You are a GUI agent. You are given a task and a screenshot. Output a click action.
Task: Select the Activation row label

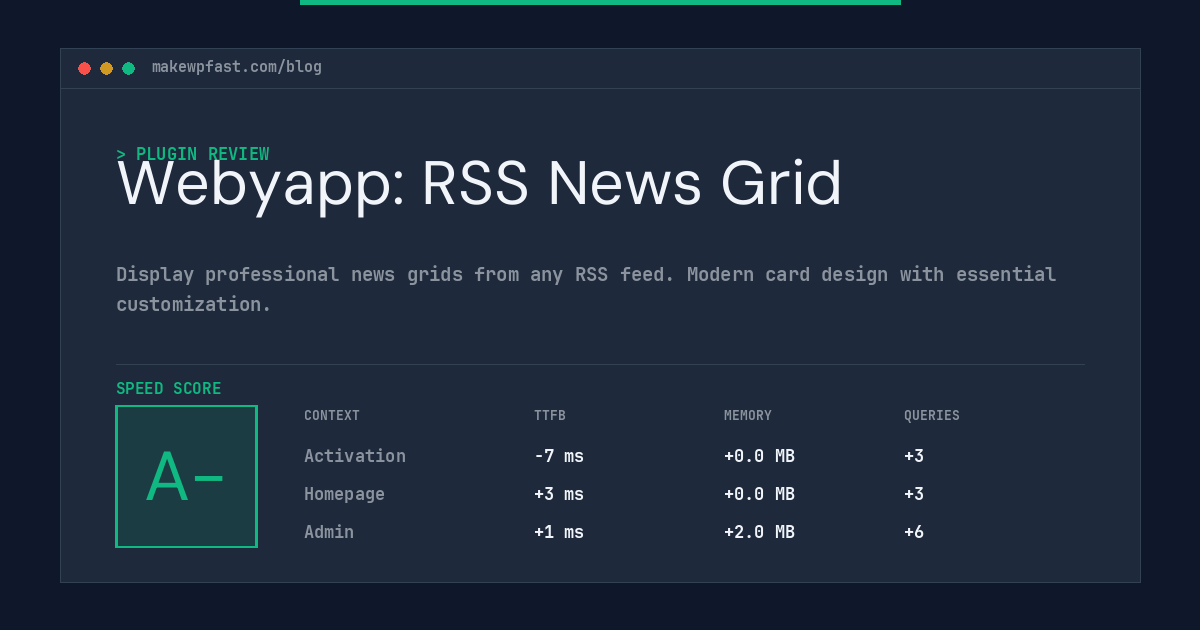click(x=355, y=456)
